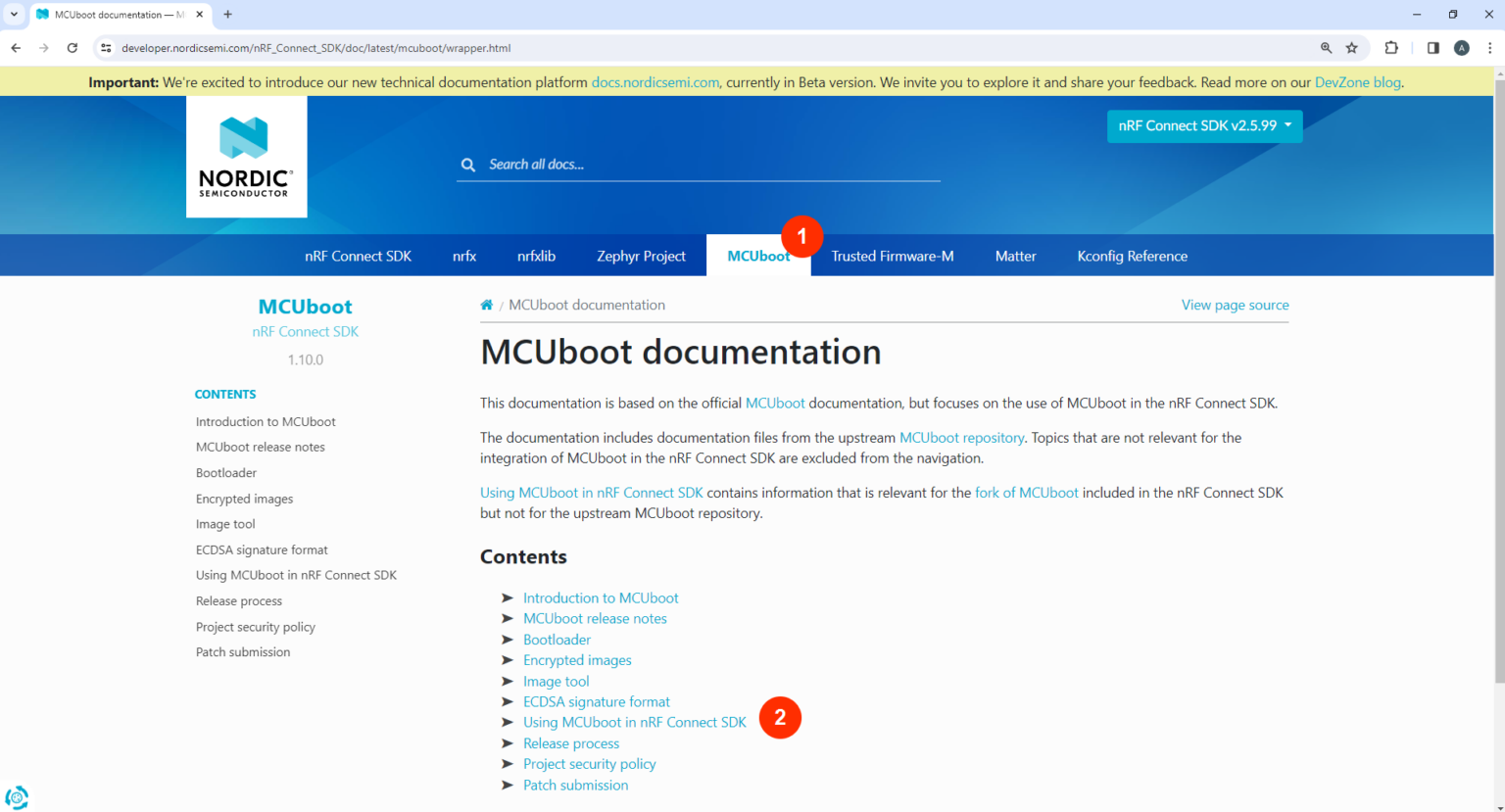This screenshot has width=1505, height=812.
Task: Expand the arrow next to Encrypted images
Action: [x=508, y=660]
